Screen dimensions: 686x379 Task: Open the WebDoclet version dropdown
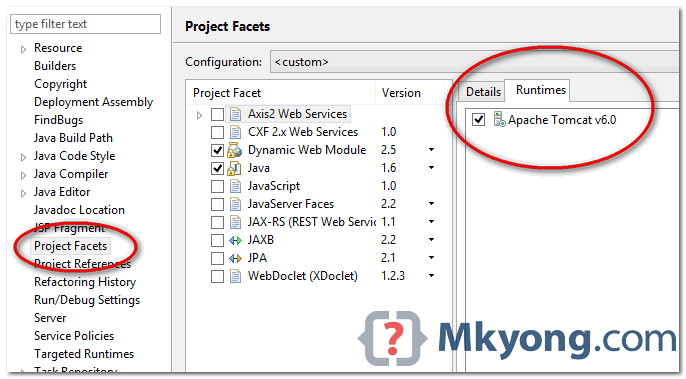click(x=431, y=275)
